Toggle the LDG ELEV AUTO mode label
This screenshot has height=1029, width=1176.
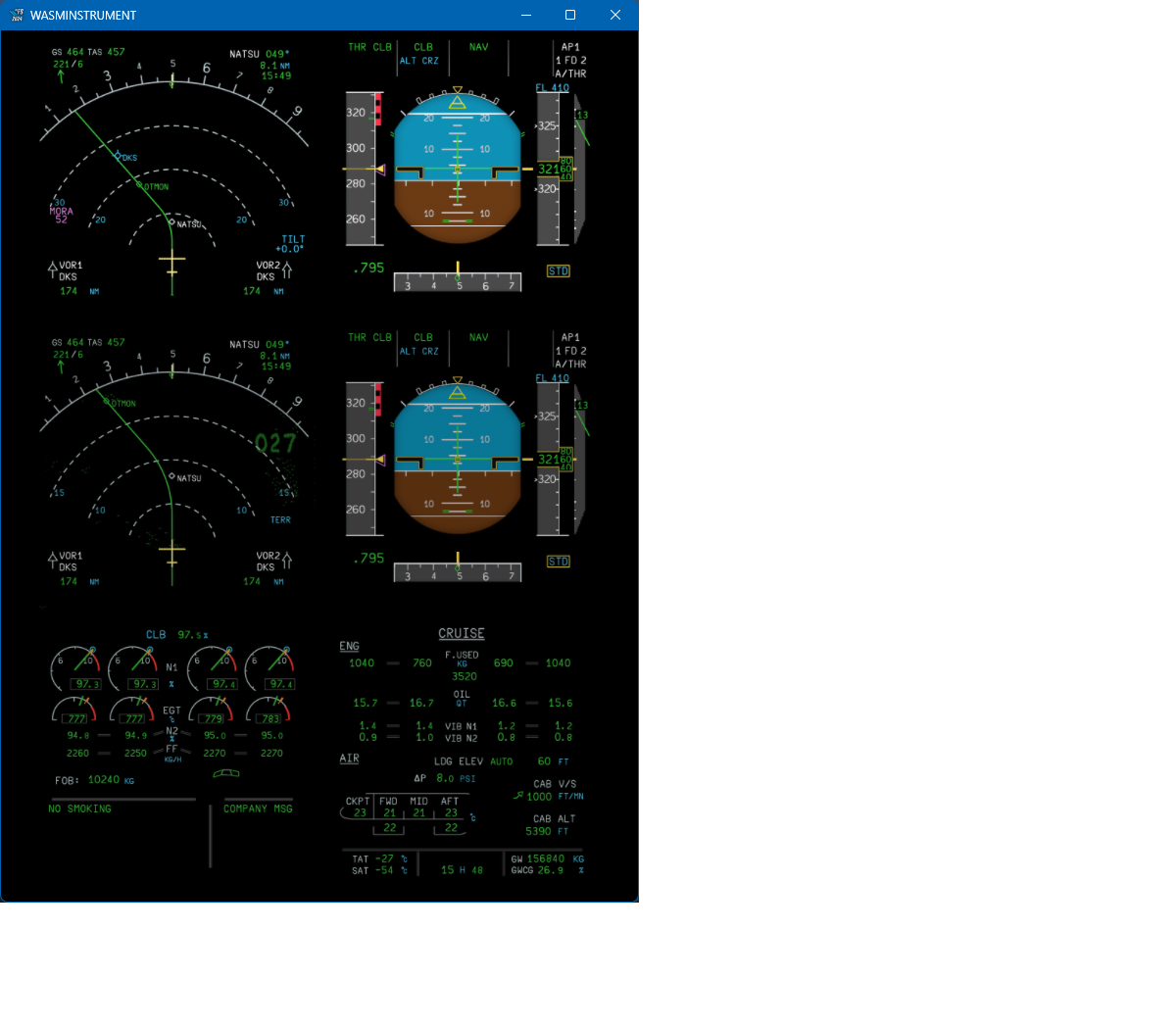(x=501, y=761)
